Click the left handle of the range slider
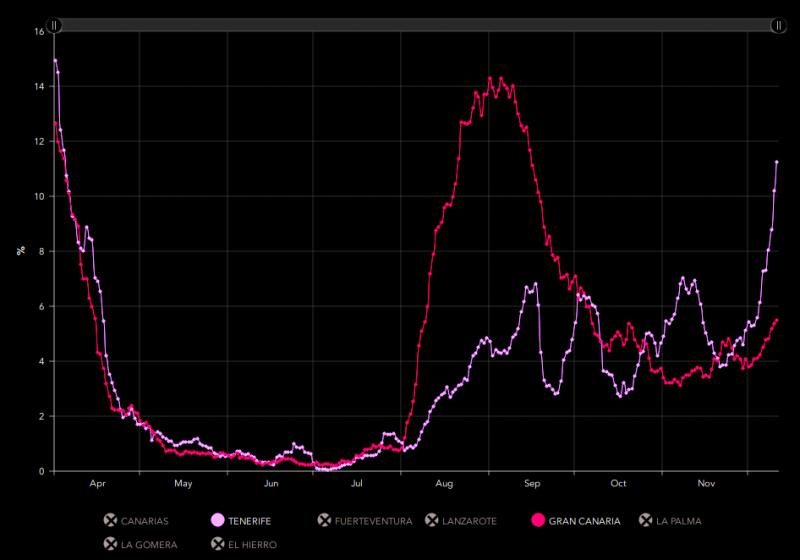The height and width of the screenshot is (560, 800). pos(55,25)
